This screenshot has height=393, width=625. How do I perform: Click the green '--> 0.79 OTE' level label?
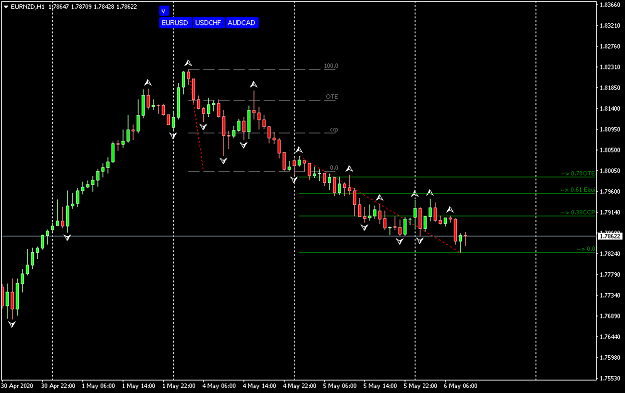(578, 173)
